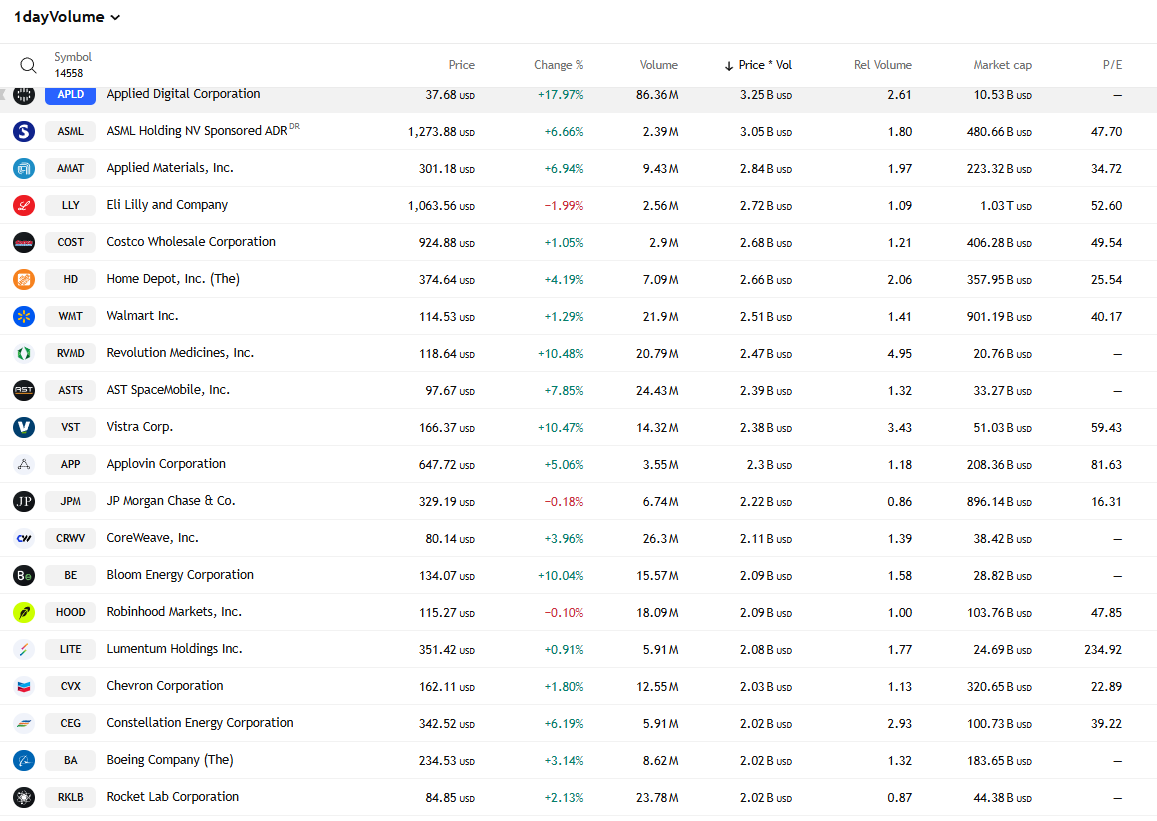Open the BE ticker badge

click(x=71, y=575)
